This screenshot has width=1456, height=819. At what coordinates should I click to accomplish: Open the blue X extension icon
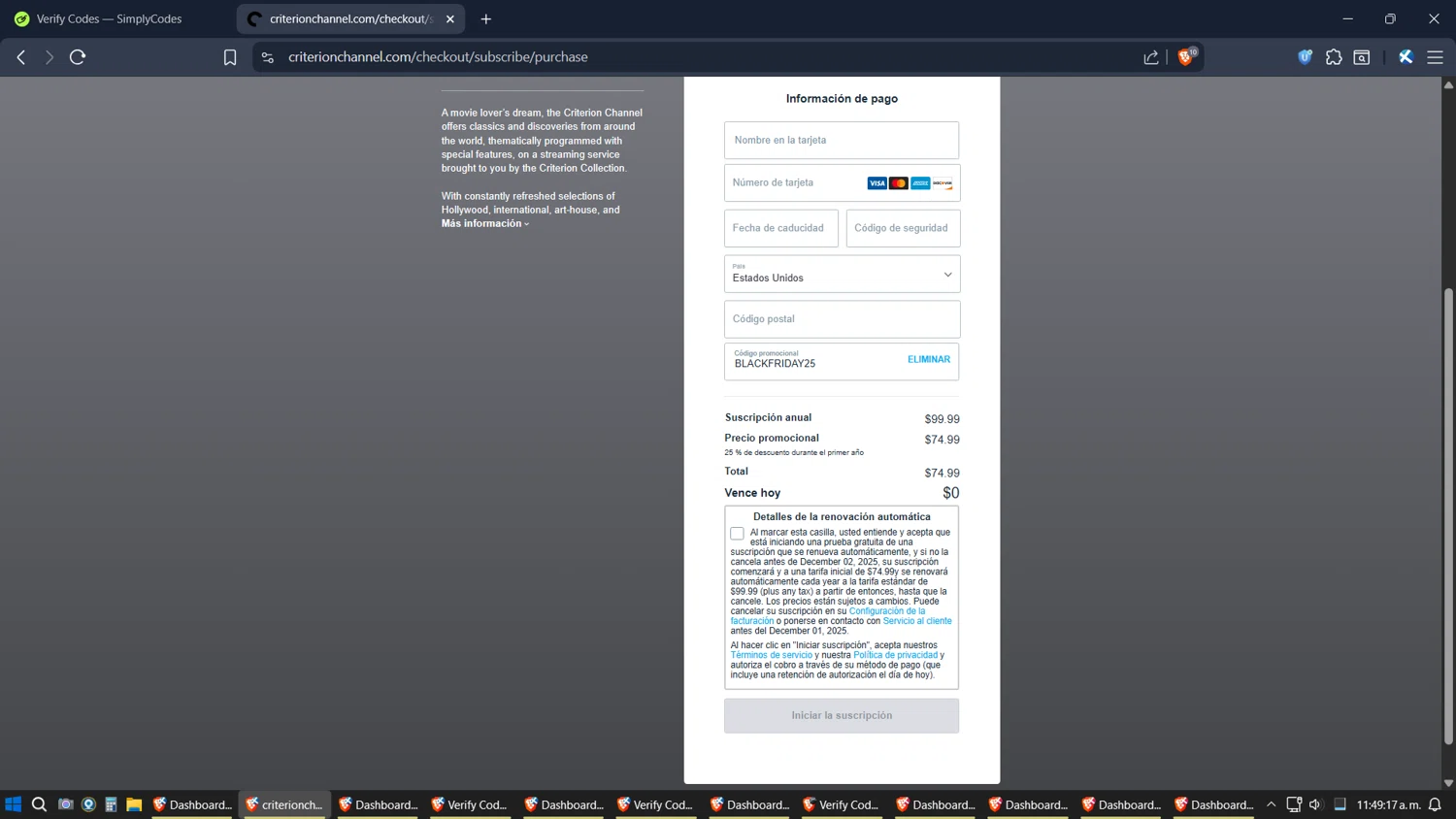tap(1406, 57)
